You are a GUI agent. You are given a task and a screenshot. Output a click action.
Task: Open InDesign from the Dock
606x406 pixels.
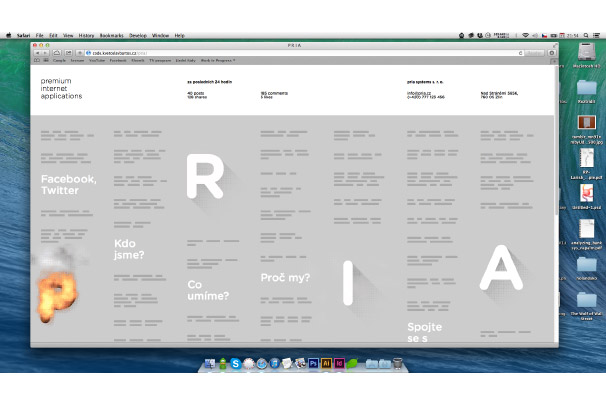(x=340, y=364)
